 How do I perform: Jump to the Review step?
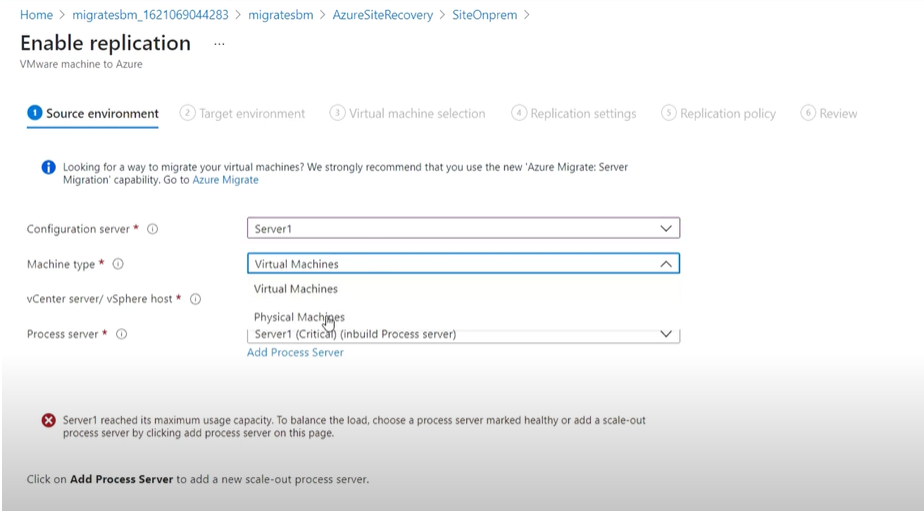point(829,113)
